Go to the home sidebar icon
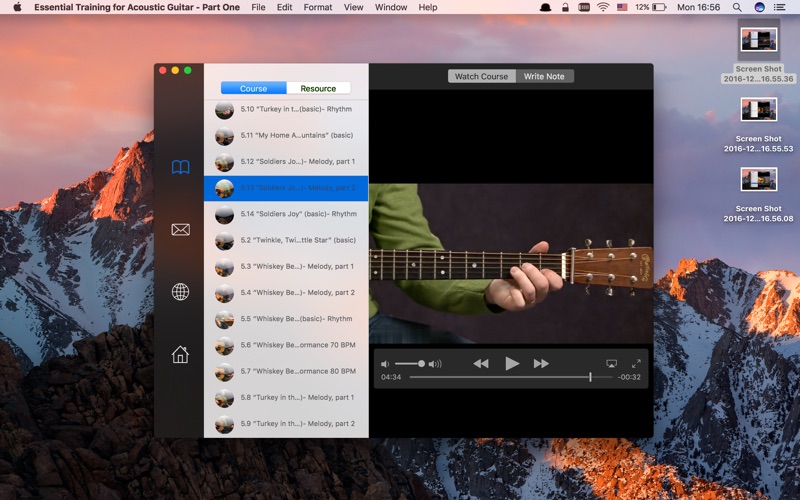 181,354
